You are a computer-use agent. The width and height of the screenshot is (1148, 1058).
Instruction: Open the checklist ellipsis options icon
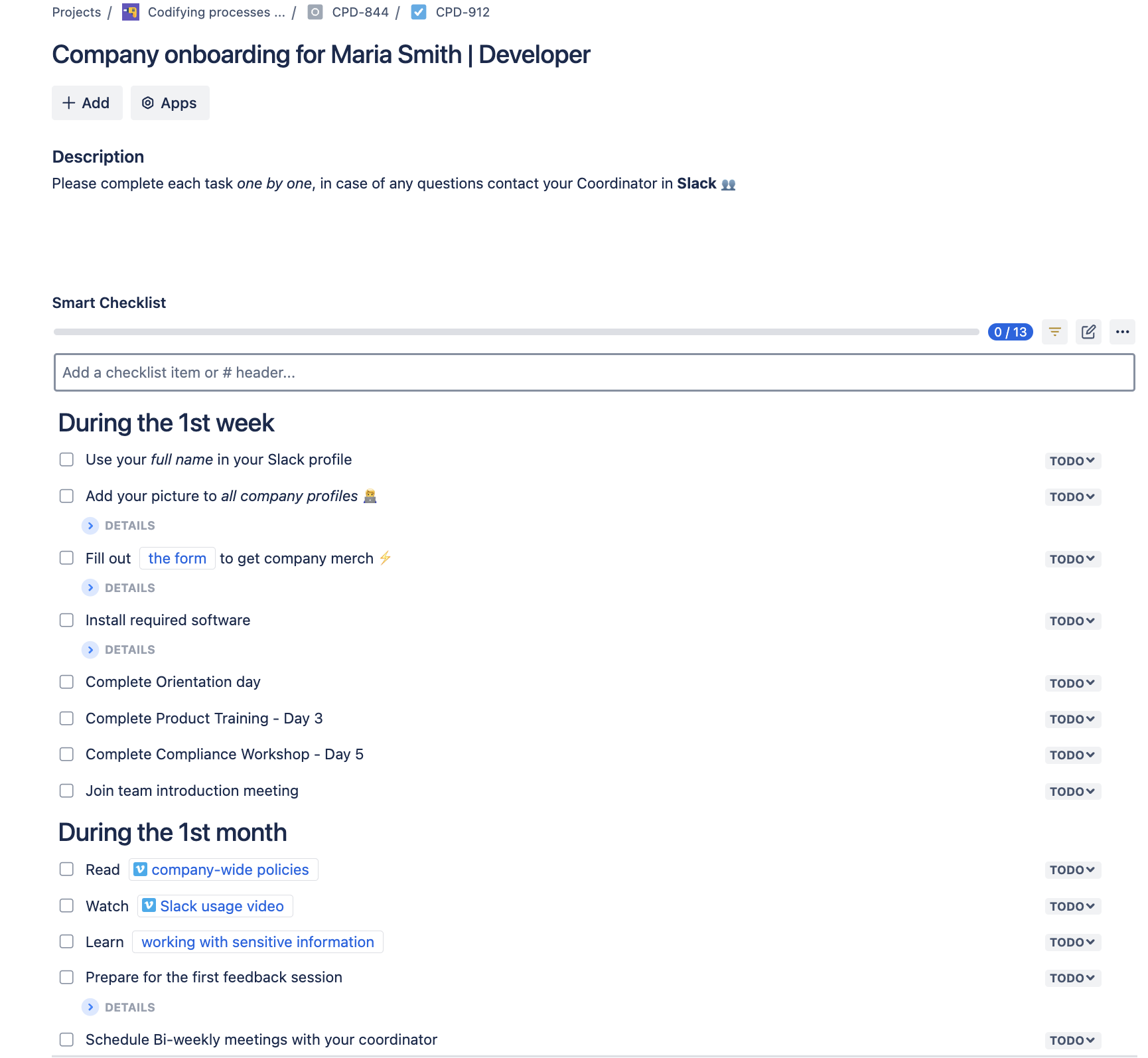click(x=1122, y=332)
